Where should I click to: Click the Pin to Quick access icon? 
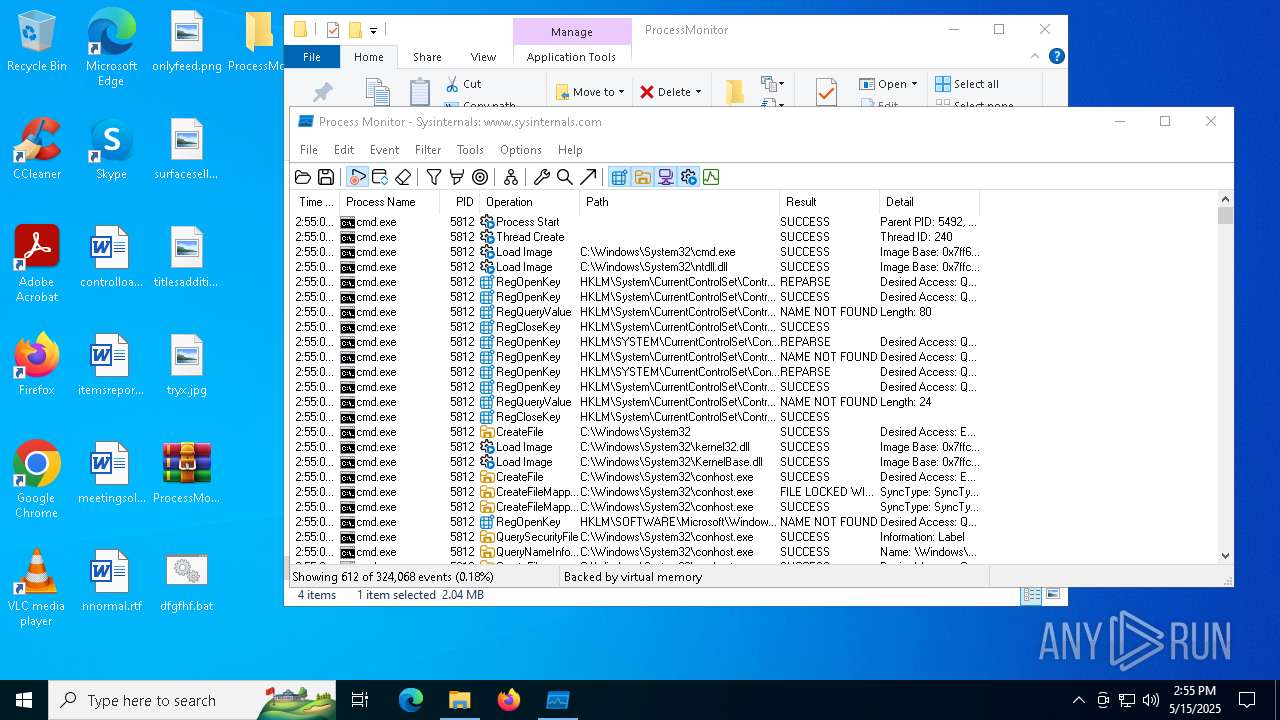322,93
